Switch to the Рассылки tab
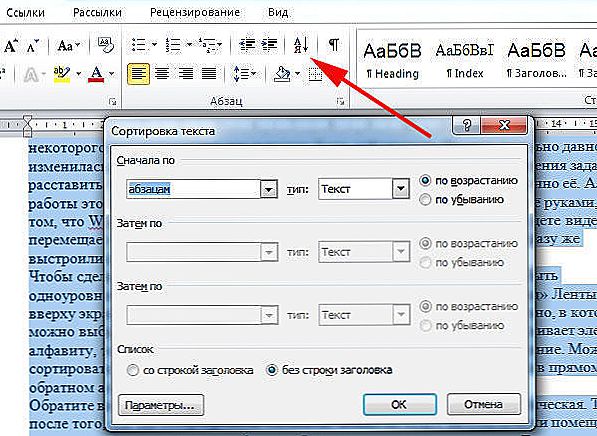 pyautogui.click(x=97, y=13)
